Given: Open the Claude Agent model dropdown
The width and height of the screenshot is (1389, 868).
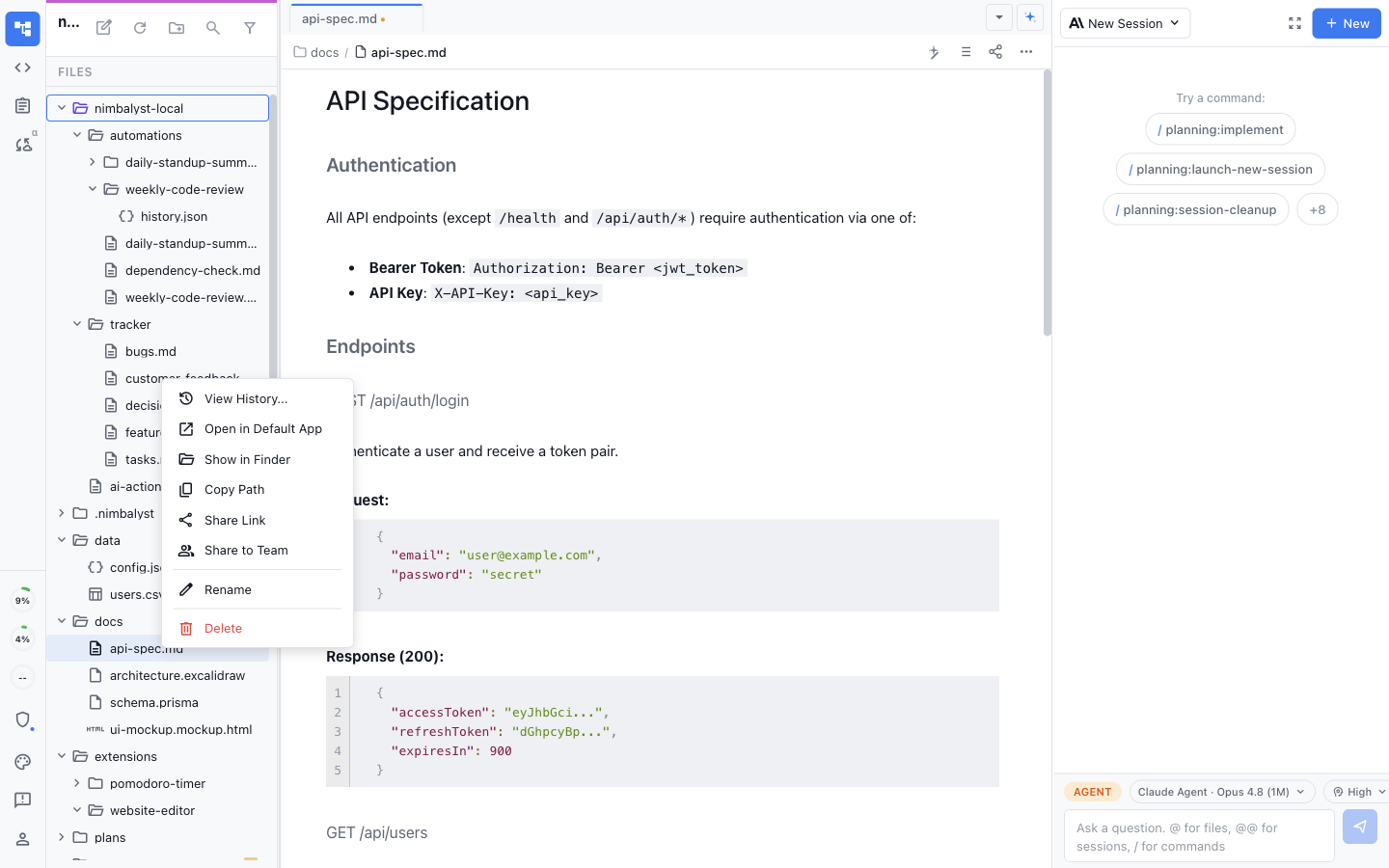Looking at the screenshot, I should [x=1222, y=792].
